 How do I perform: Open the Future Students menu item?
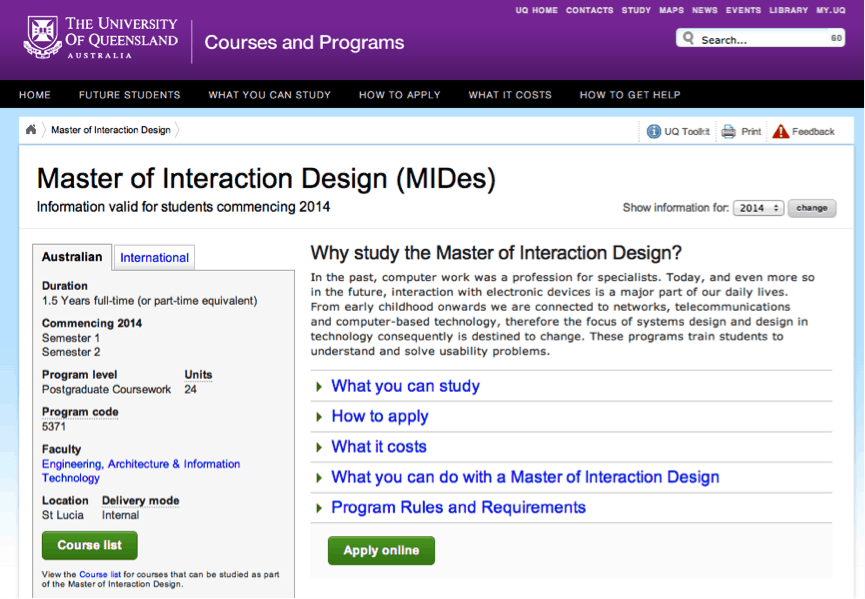point(130,95)
